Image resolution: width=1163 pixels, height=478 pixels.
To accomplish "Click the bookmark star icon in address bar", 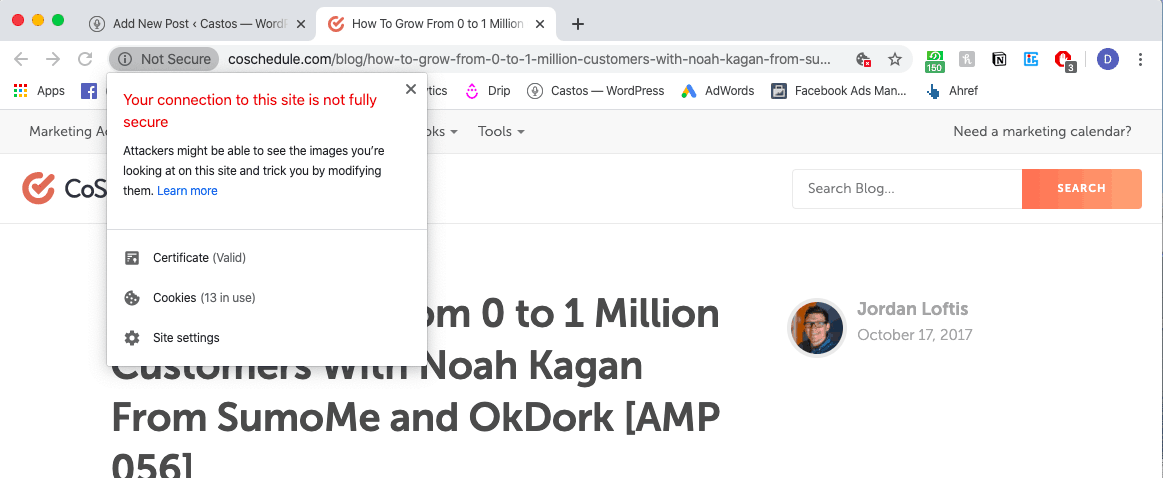I will [895, 59].
